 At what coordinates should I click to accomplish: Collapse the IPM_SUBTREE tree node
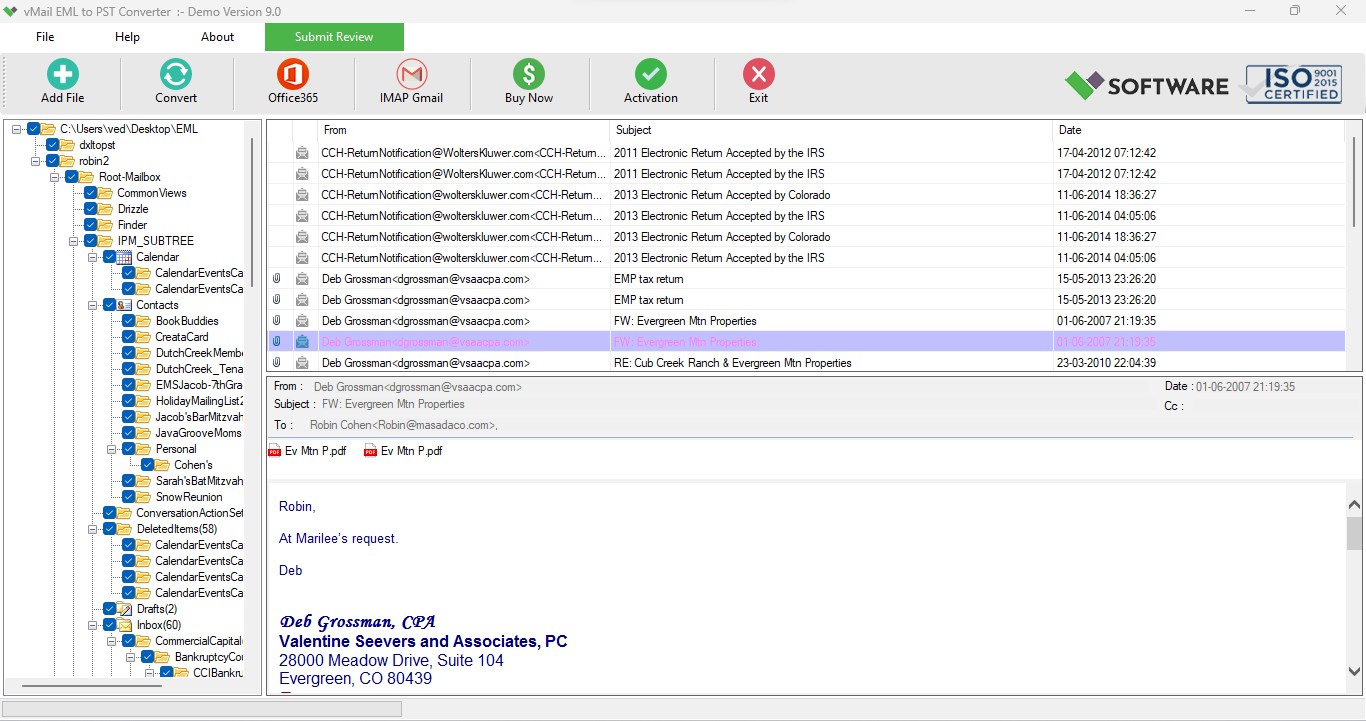point(73,241)
